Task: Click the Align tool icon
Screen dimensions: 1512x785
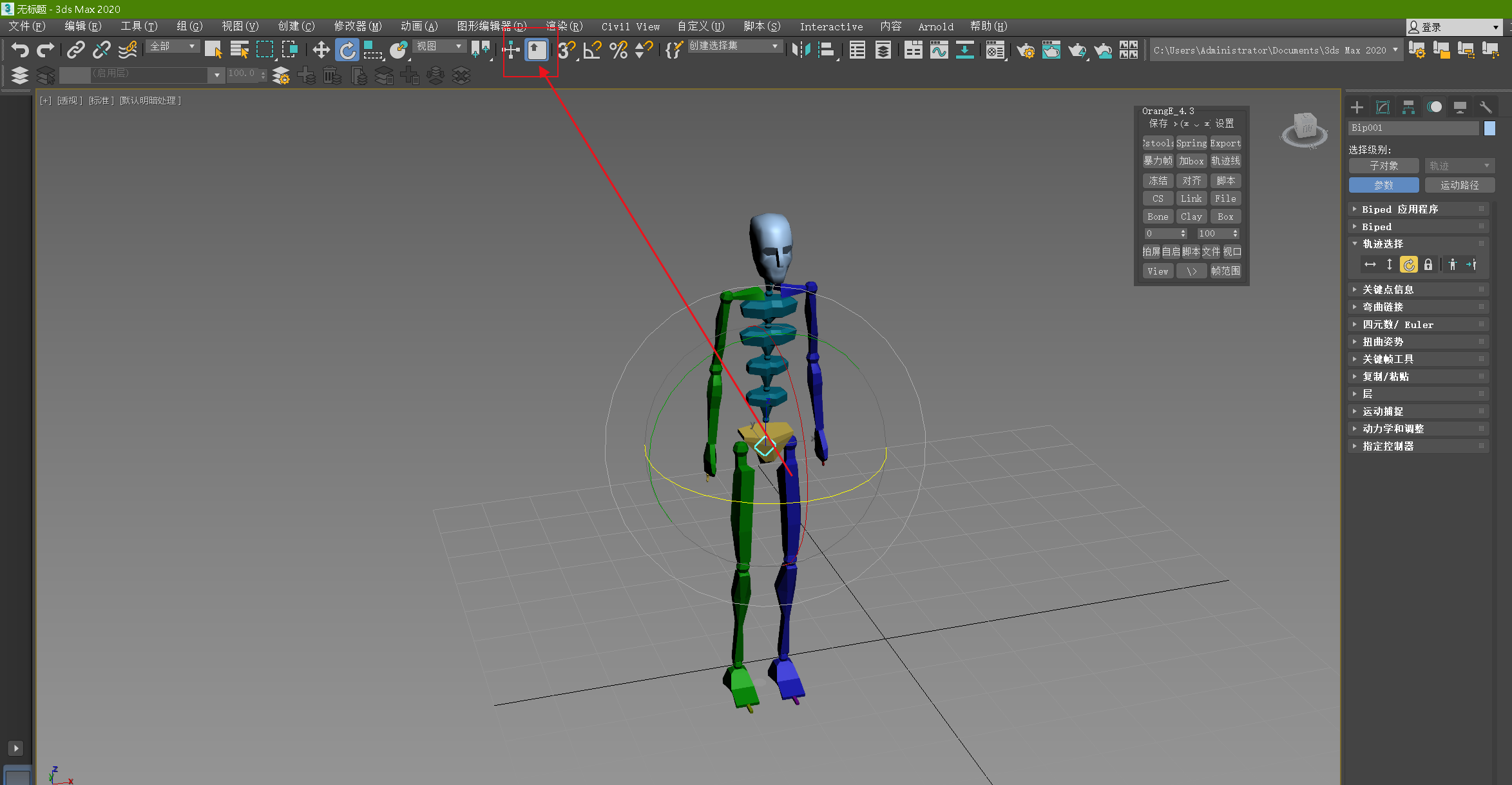Action: 827,50
